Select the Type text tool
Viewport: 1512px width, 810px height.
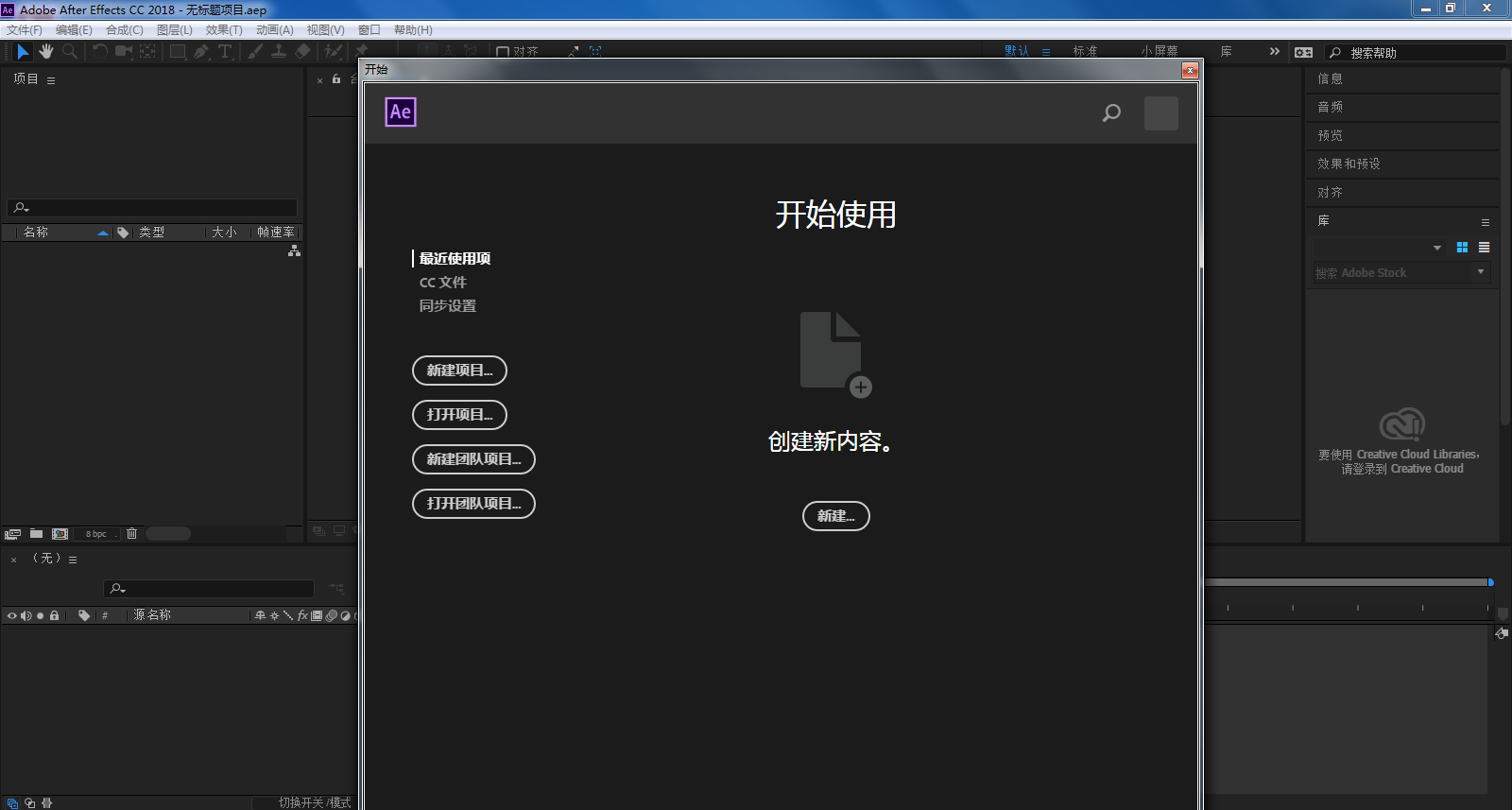tap(225, 51)
